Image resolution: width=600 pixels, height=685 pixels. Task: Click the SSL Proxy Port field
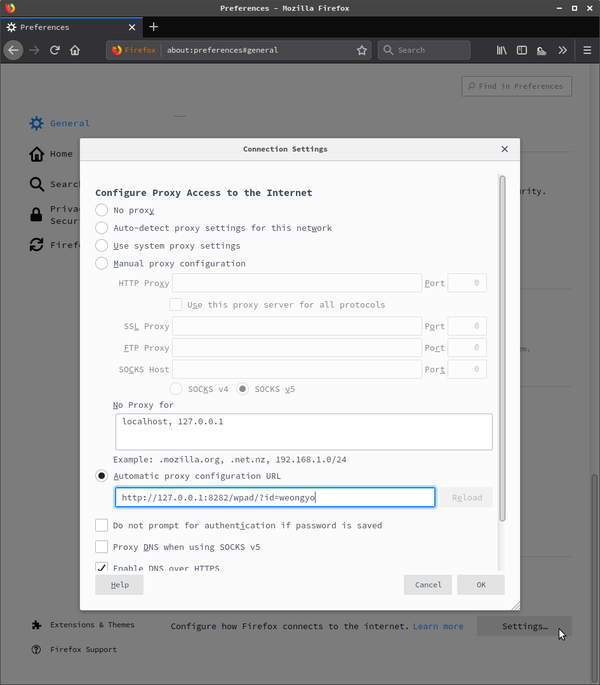click(467, 326)
